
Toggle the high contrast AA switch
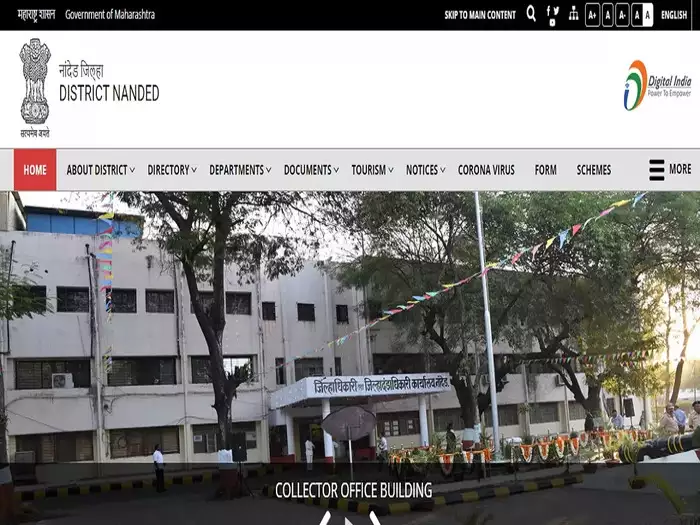click(x=642, y=15)
